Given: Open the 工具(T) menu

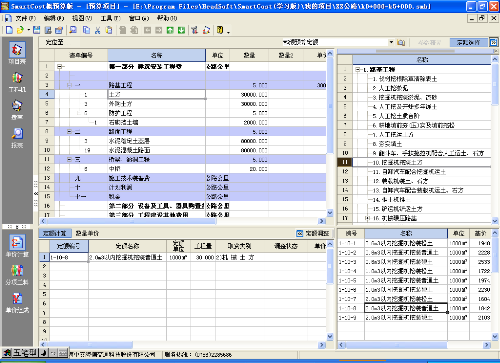Looking at the screenshot, I should click(111, 18).
